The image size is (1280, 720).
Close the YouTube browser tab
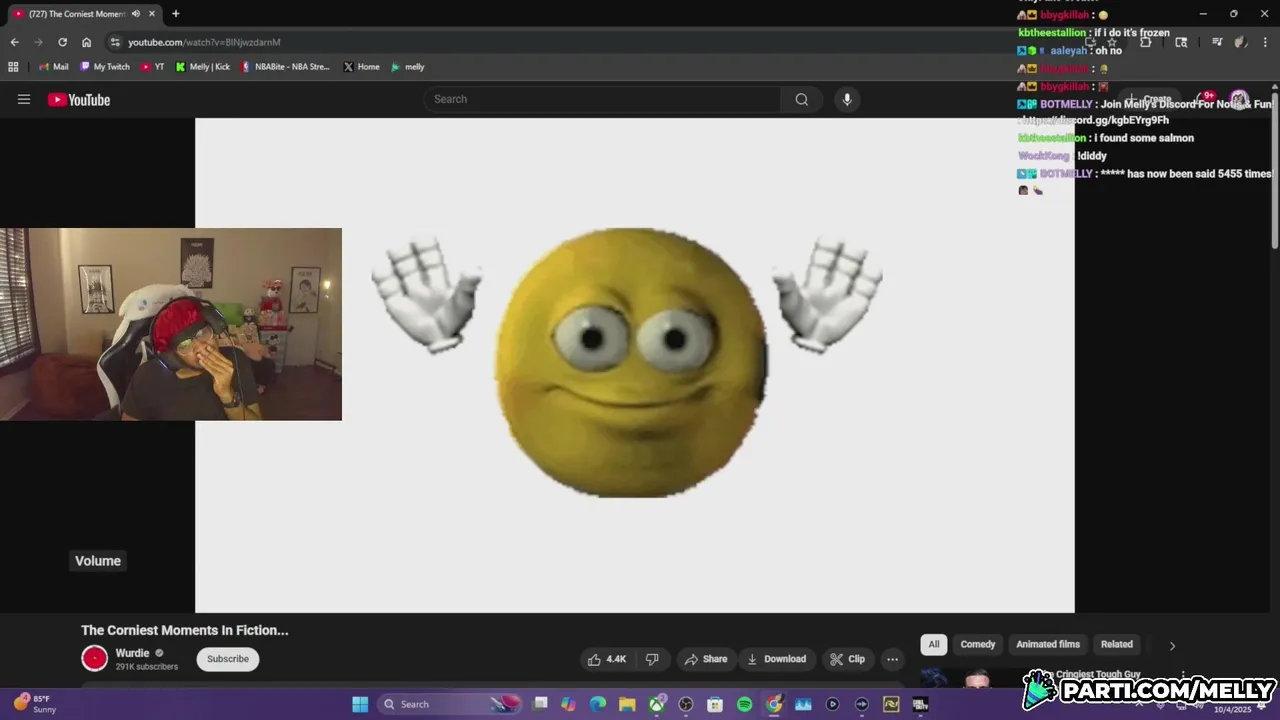(x=153, y=14)
